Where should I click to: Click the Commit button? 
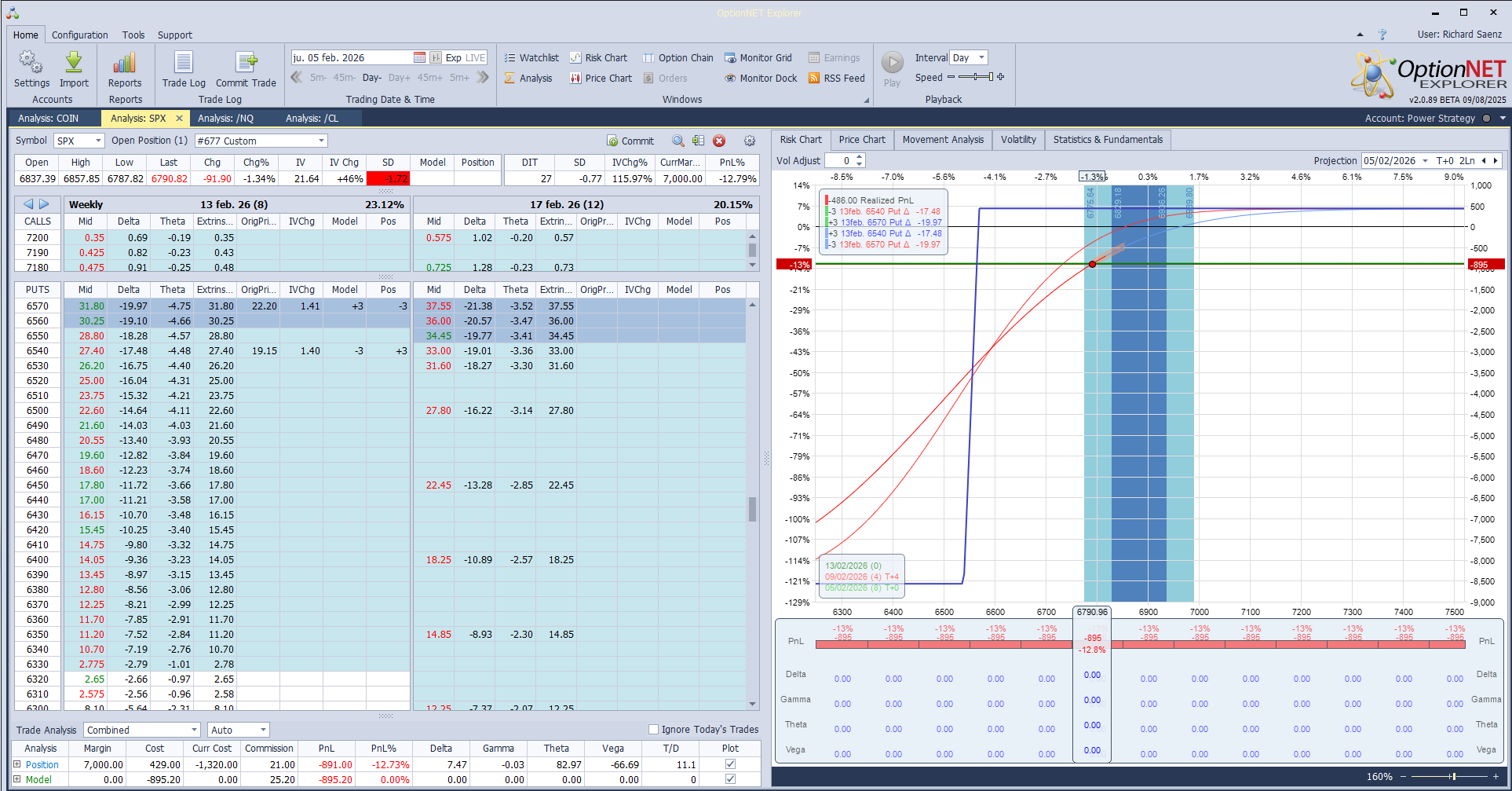tap(630, 141)
